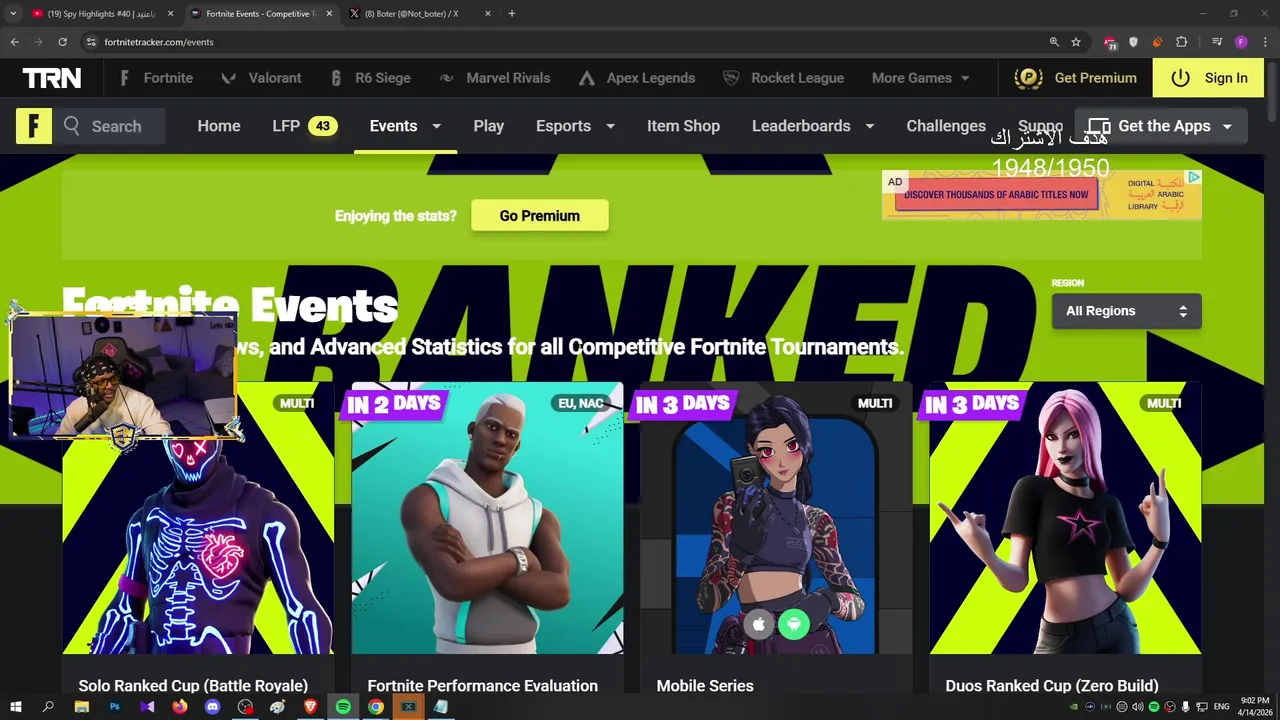Image resolution: width=1280 pixels, height=720 pixels.
Task: Click the Fortnite Performance Evaluation card image
Action: tap(487, 518)
